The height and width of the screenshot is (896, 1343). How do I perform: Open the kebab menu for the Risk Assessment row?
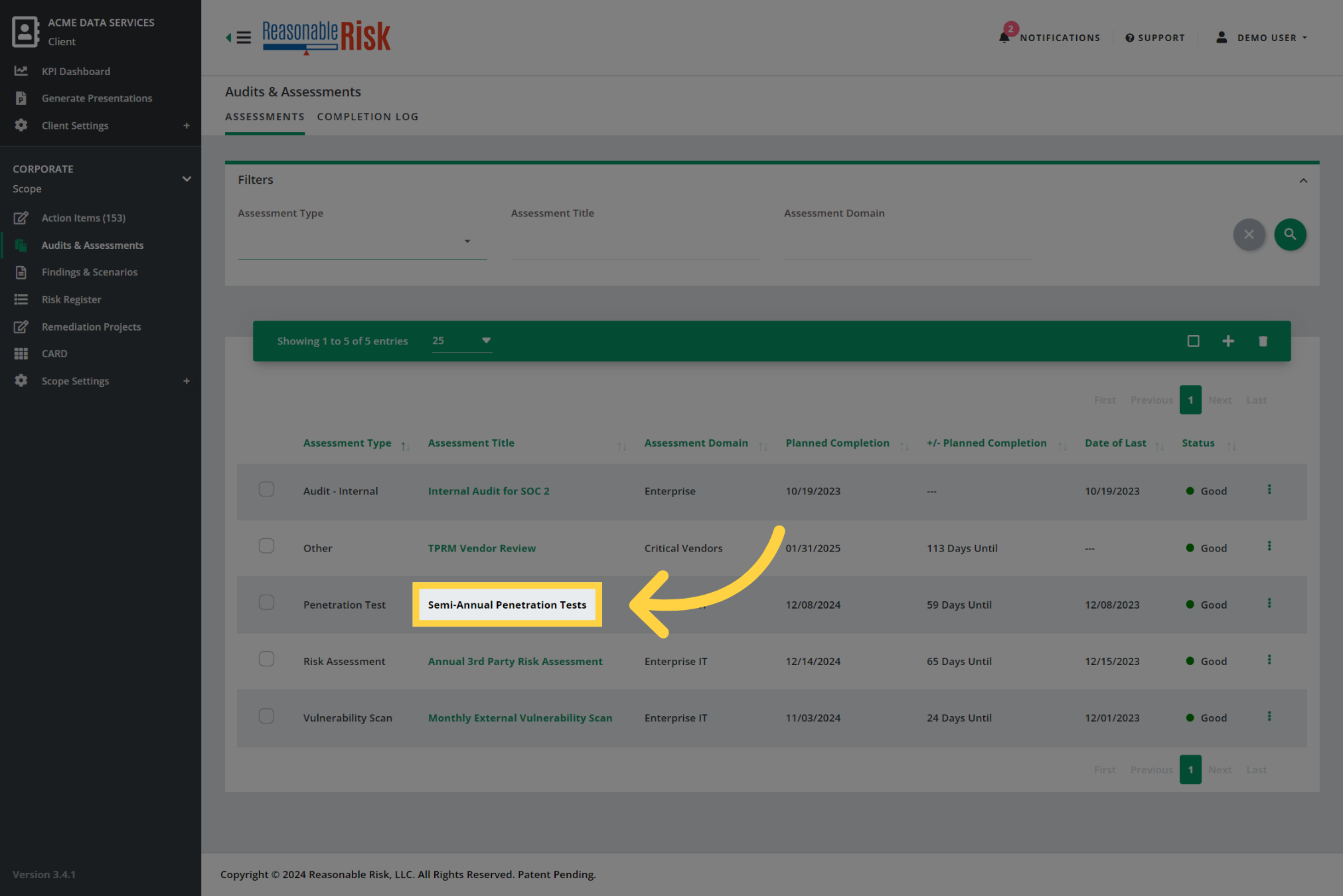tap(1269, 659)
